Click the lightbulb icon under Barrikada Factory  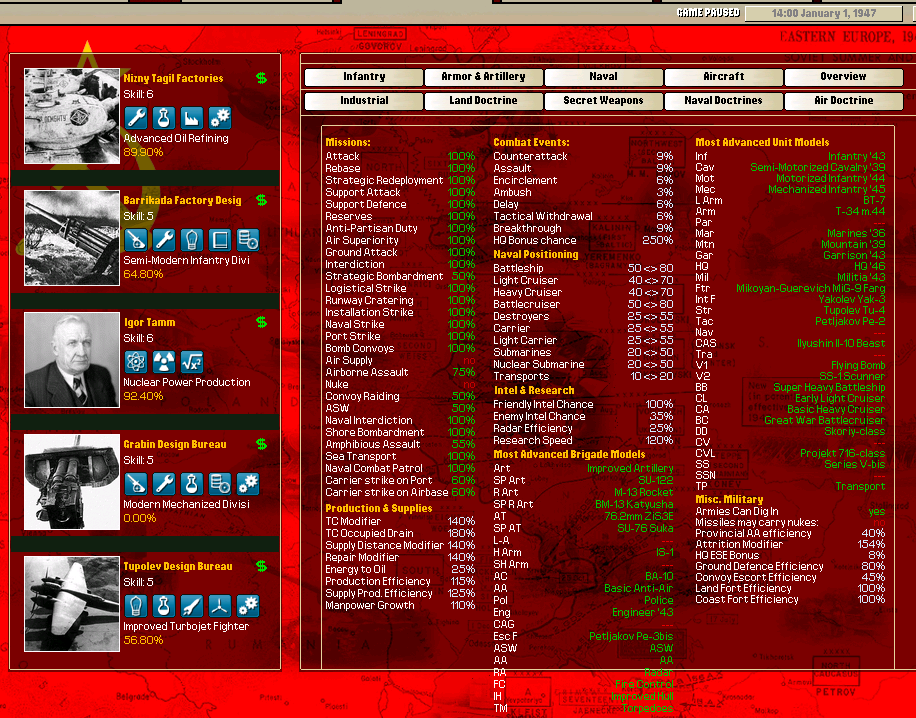[192, 240]
